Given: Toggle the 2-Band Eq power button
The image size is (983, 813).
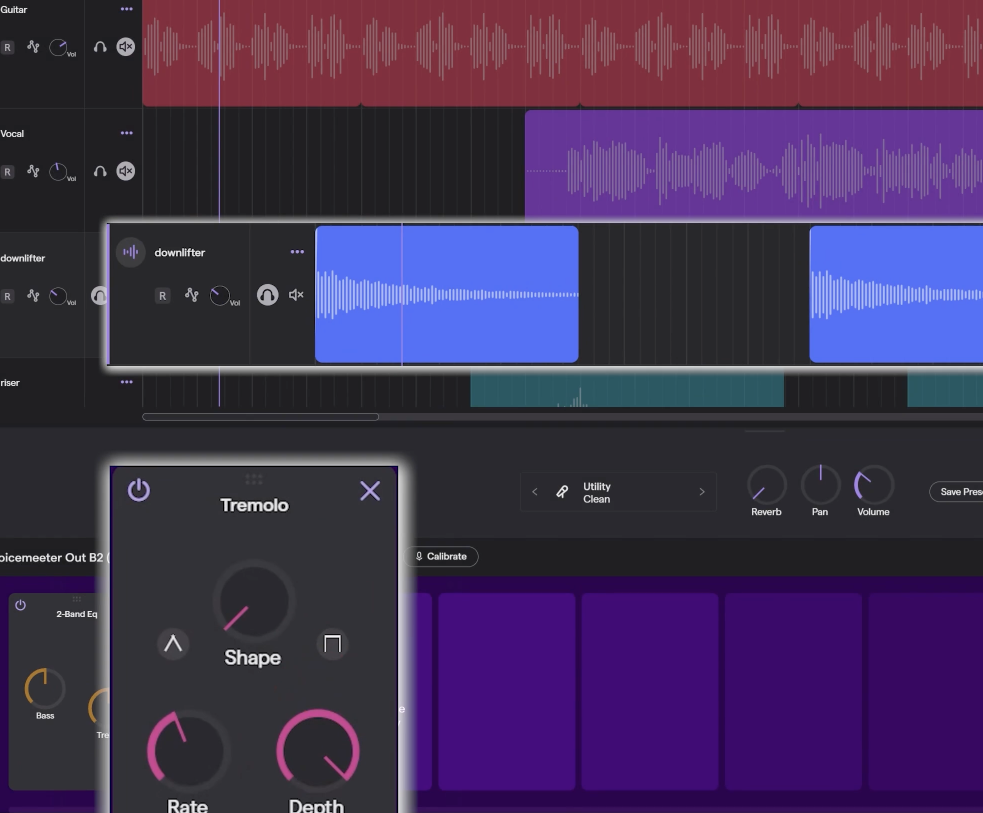Looking at the screenshot, I should pyautogui.click(x=21, y=605).
